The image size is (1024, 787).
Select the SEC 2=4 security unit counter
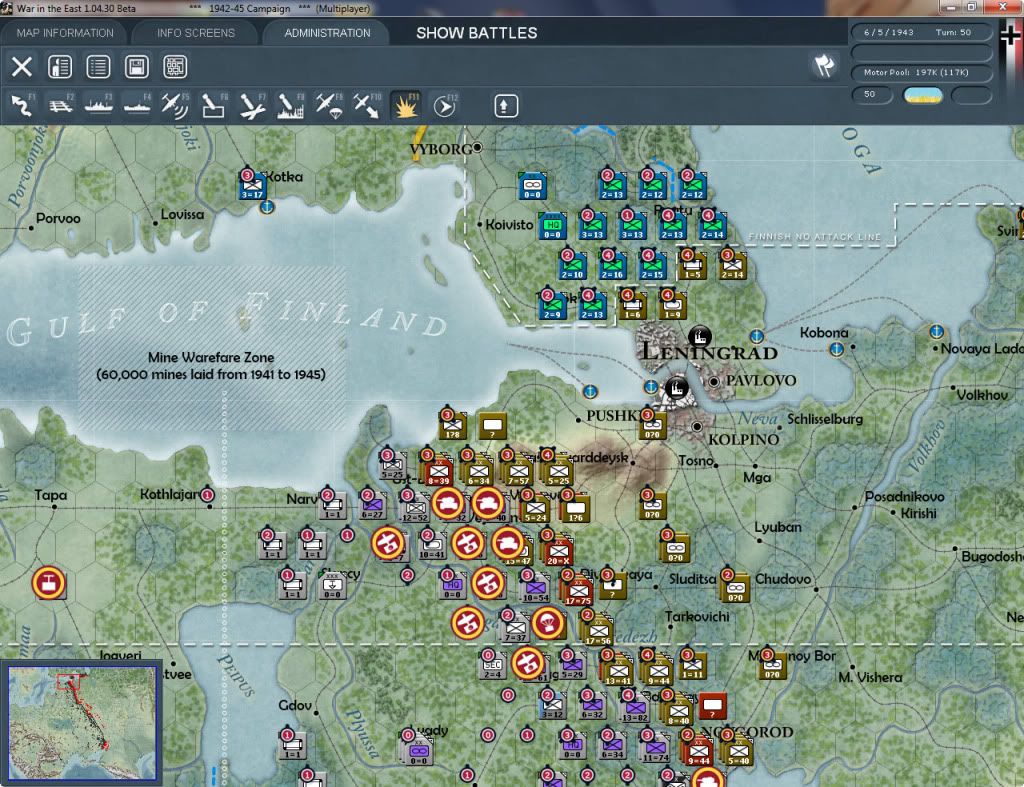pyautogui.click(x=492, y=666)
